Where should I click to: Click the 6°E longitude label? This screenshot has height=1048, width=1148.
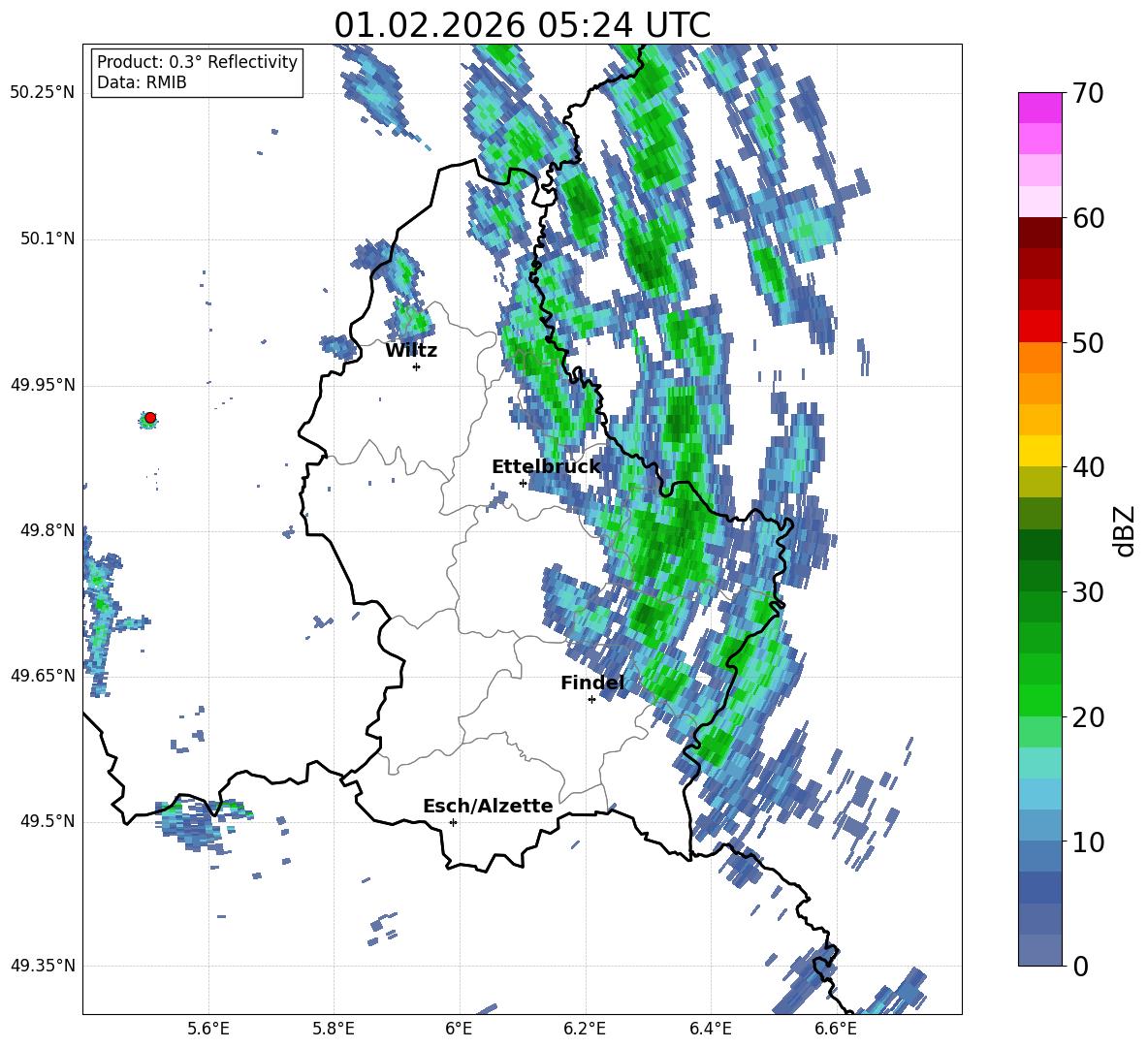(459, 1029)
